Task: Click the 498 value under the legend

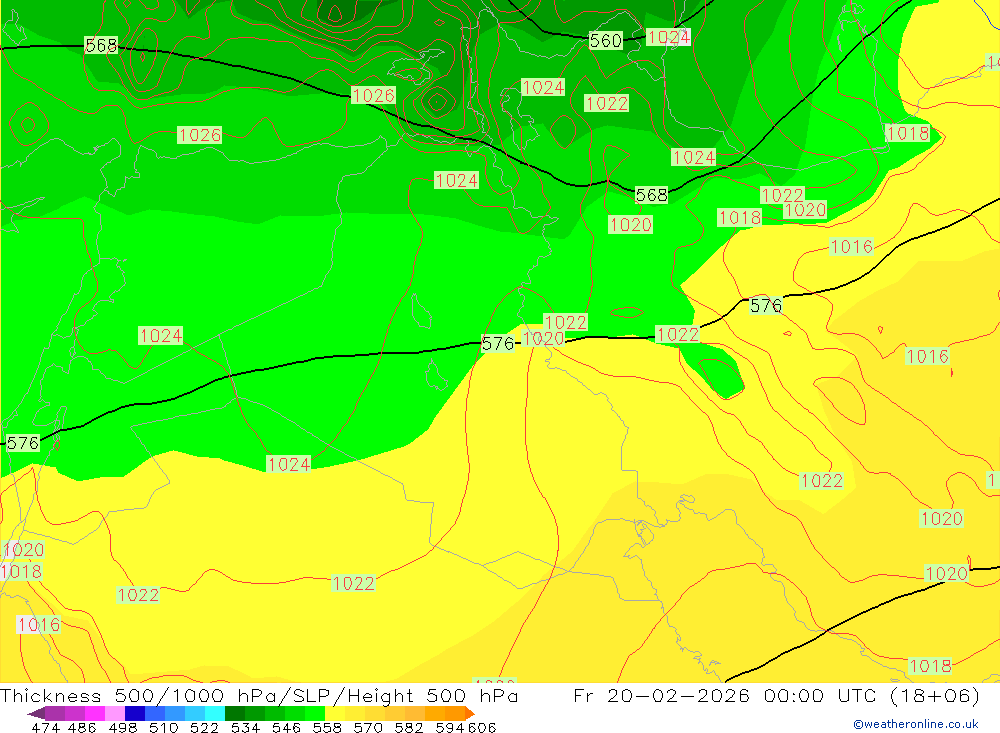Action: click(122, 727)
